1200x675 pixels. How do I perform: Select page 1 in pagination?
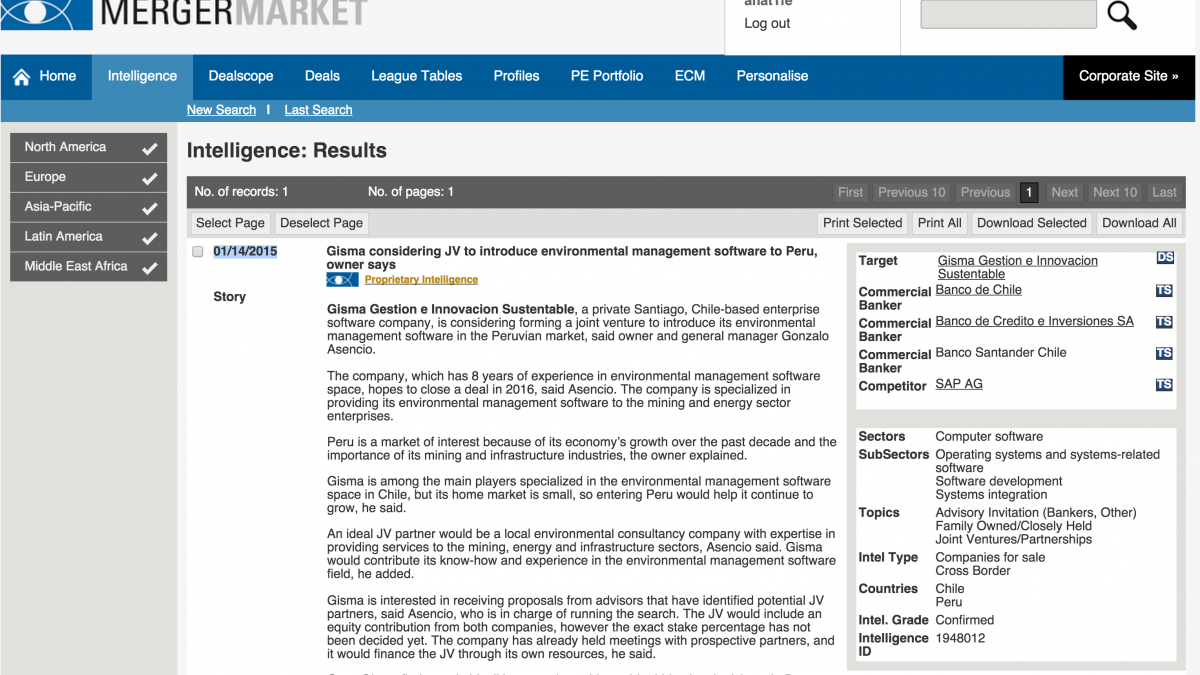click(x=1029, y=192)
